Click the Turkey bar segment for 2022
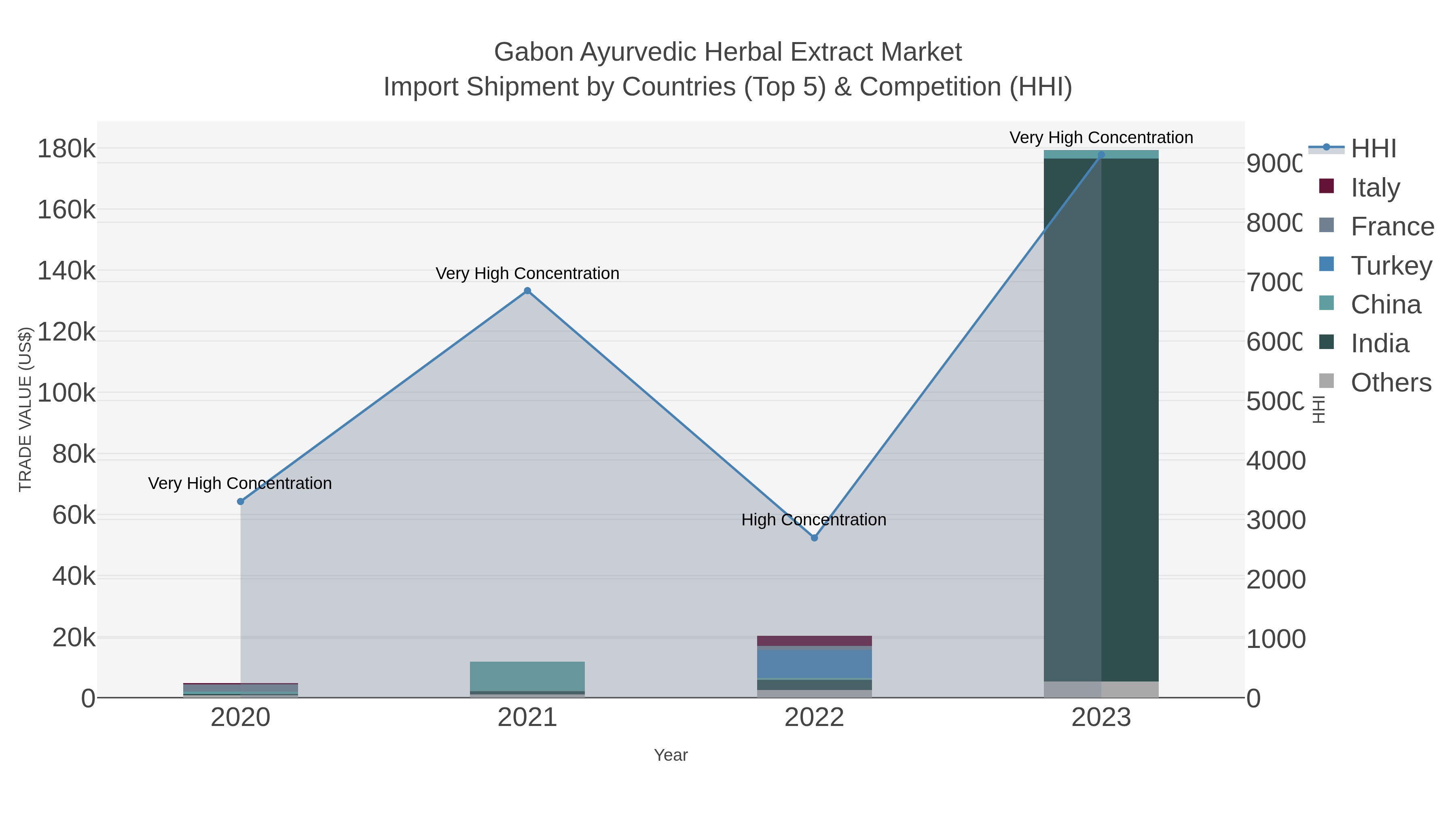This screenshot has width=1456, height=819. (814, 664)
